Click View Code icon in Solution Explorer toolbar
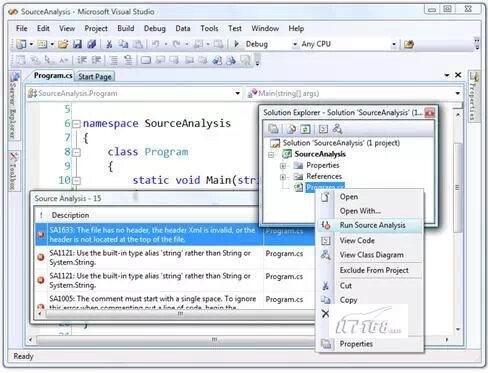 point(323,129)
